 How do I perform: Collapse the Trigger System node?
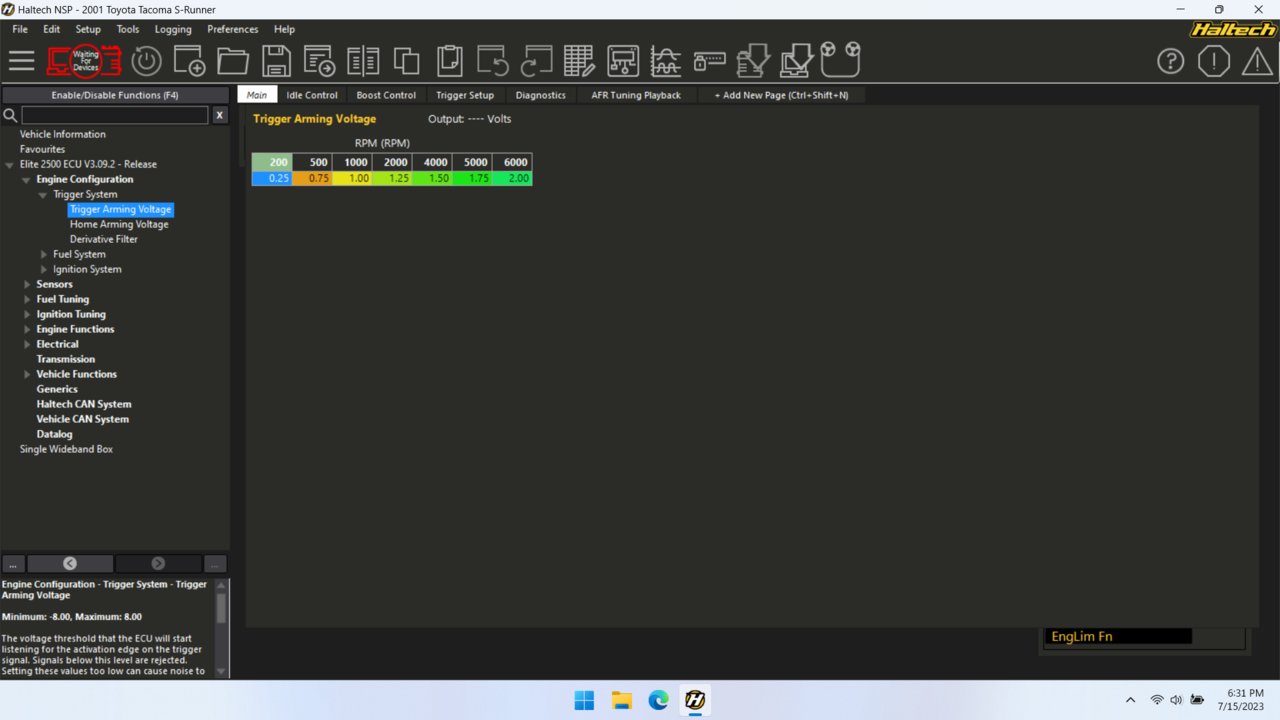[x=43, y=194]
